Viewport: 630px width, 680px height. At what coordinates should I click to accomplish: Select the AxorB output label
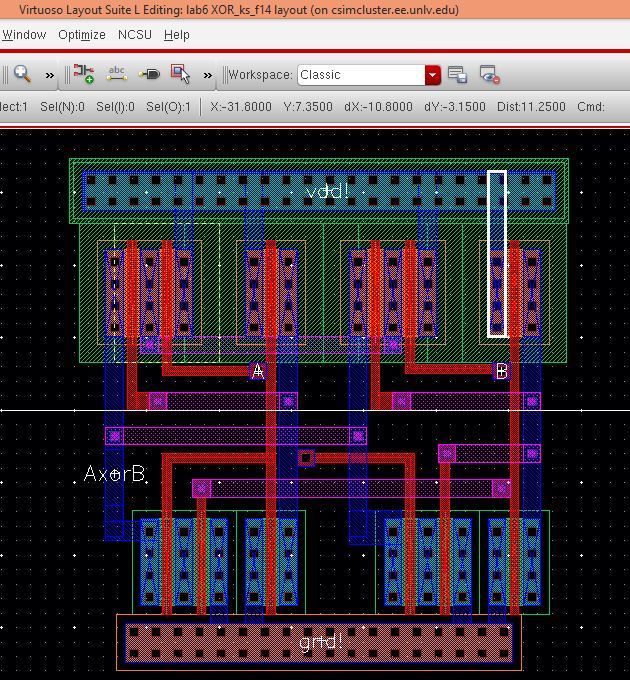(115, 474)
